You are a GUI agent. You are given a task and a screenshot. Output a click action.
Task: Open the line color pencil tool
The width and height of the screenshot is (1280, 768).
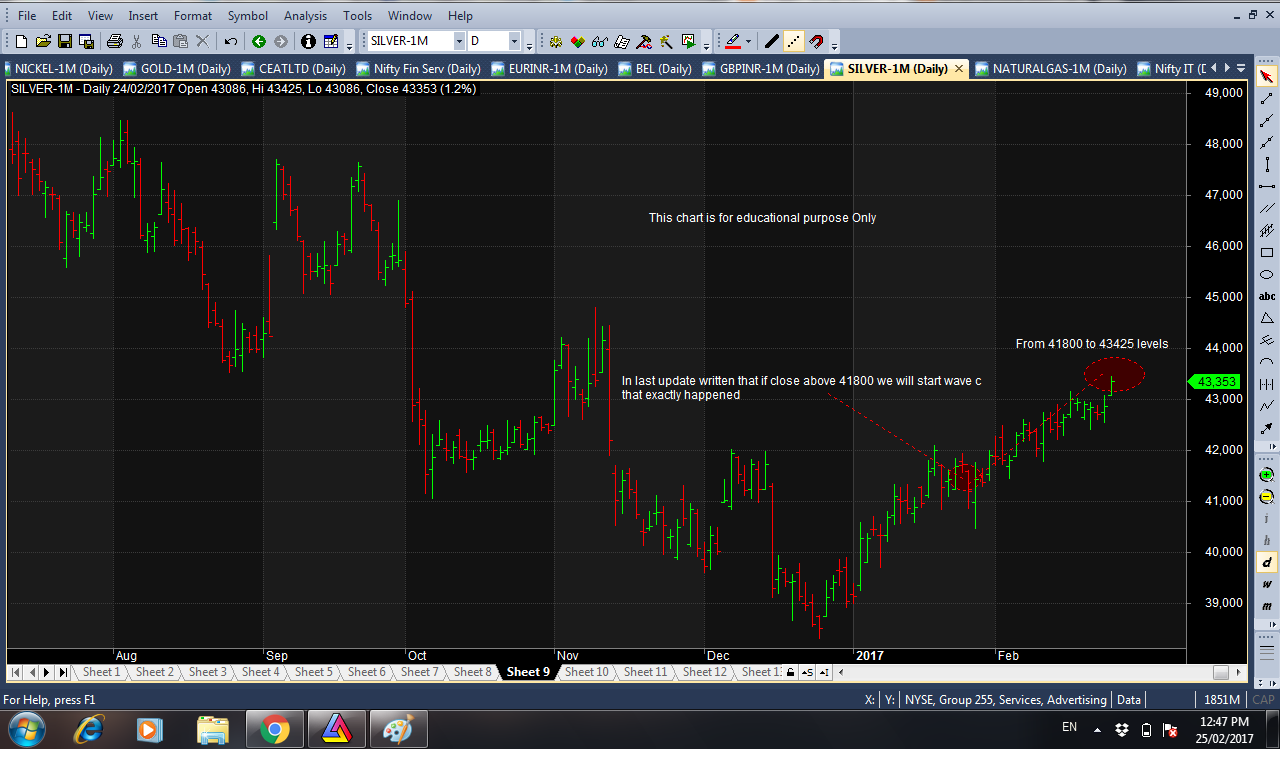pos(731,41)
